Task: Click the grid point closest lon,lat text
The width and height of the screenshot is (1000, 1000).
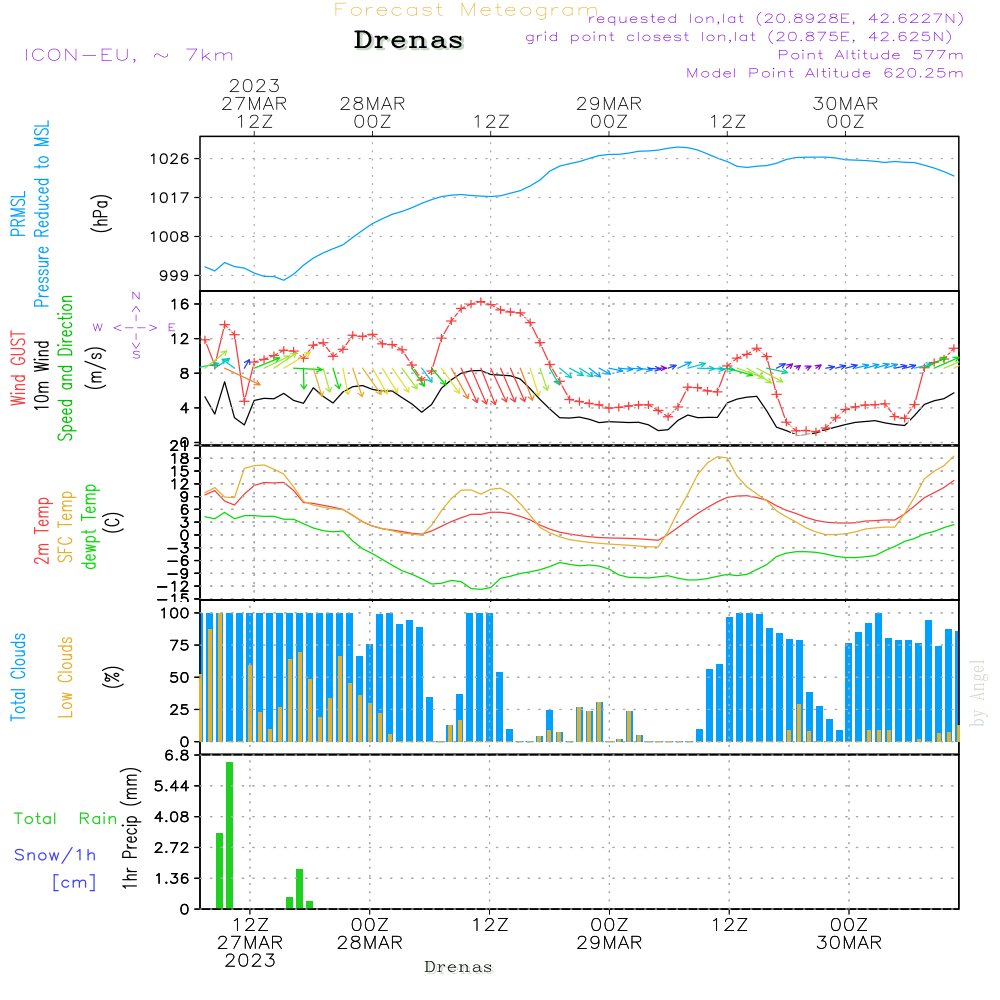Action: (739, 36)
